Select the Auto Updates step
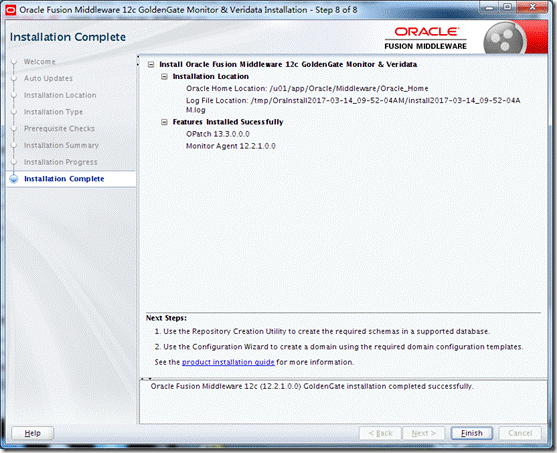The width and height of the screenshot is (557, 453). point(48,79)
